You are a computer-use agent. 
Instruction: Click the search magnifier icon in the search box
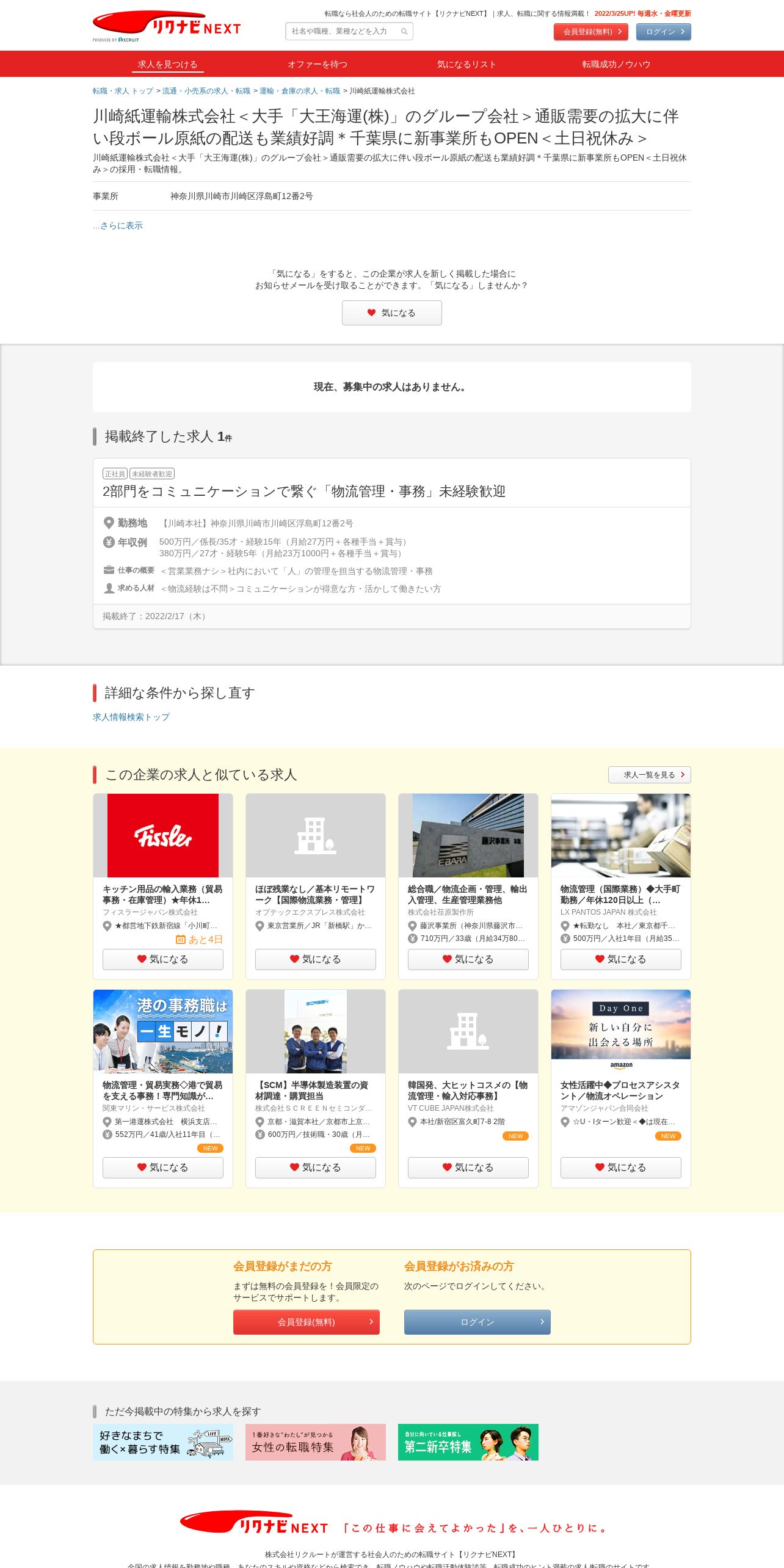pyautogui.click(x=404, y=31)
